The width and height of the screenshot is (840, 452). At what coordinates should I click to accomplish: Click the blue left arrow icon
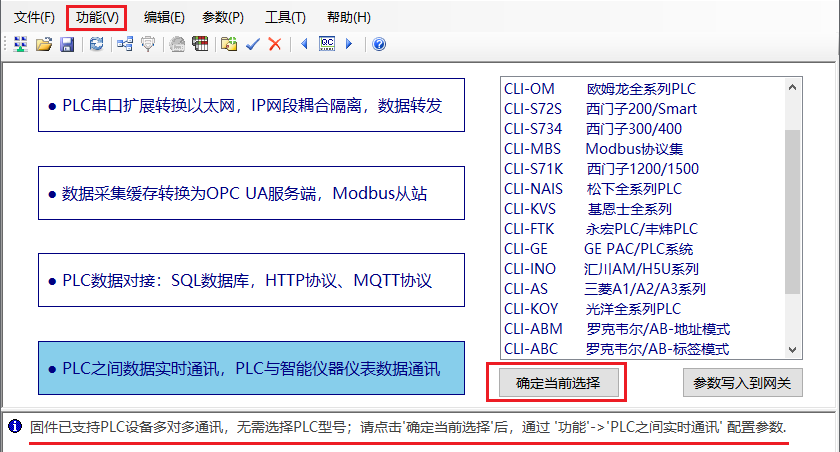[304, 44]
